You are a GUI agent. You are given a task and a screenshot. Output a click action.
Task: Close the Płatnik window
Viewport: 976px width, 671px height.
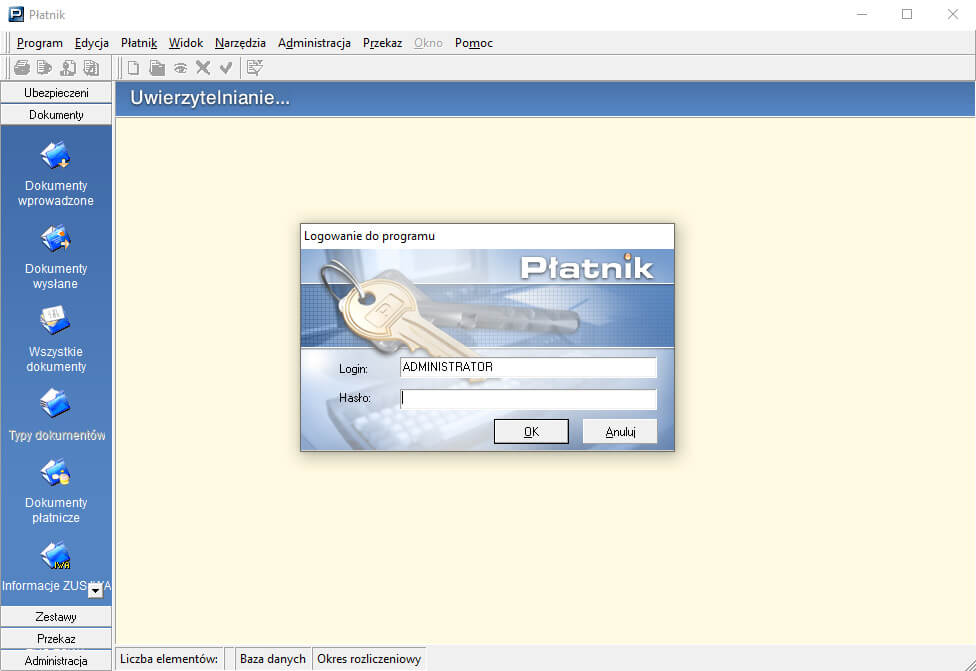pos(952,14)
